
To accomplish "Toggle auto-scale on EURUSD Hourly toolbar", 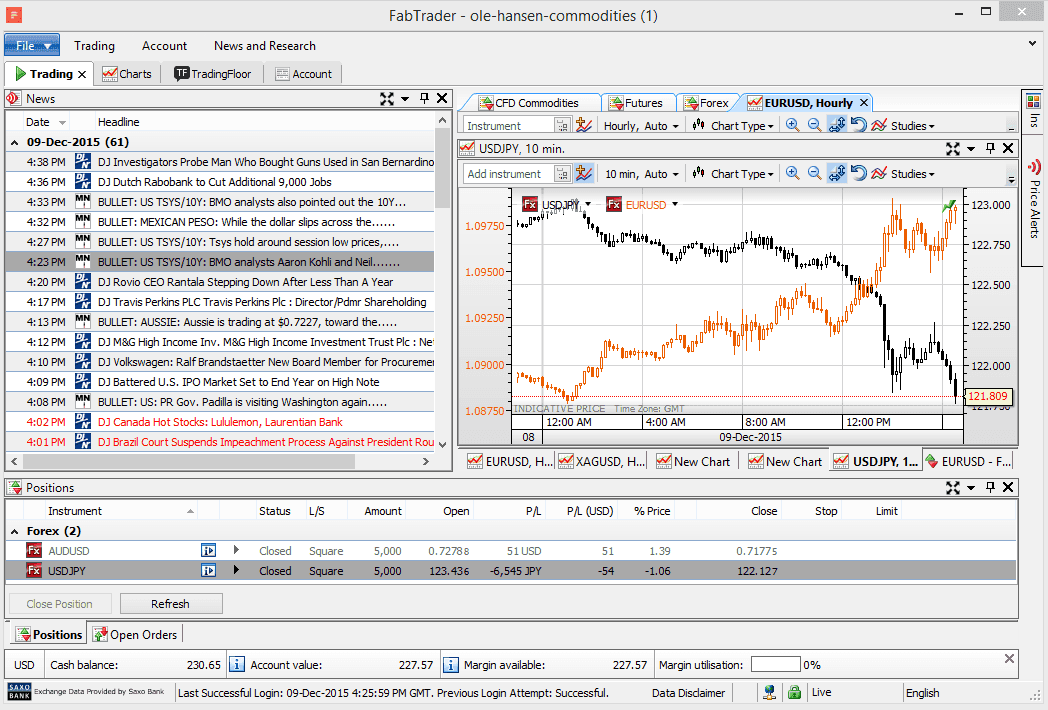I will click(837, 125).
